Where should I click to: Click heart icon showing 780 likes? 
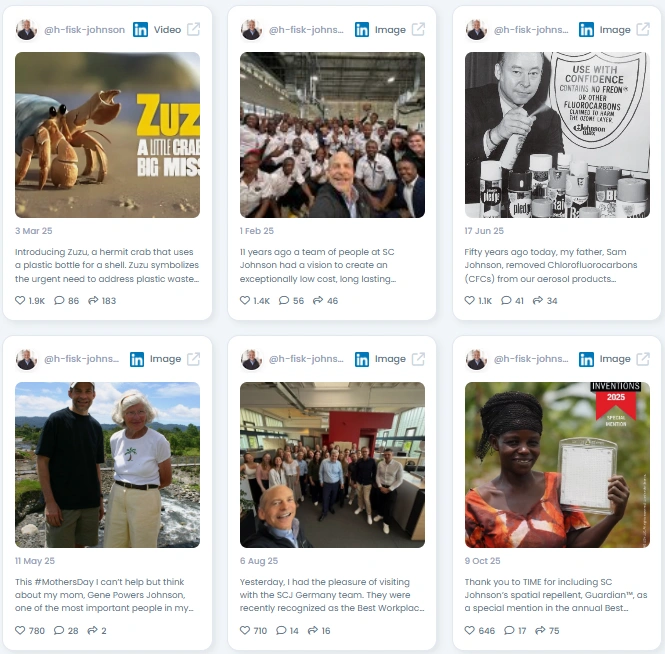click(x=20, y=630)
